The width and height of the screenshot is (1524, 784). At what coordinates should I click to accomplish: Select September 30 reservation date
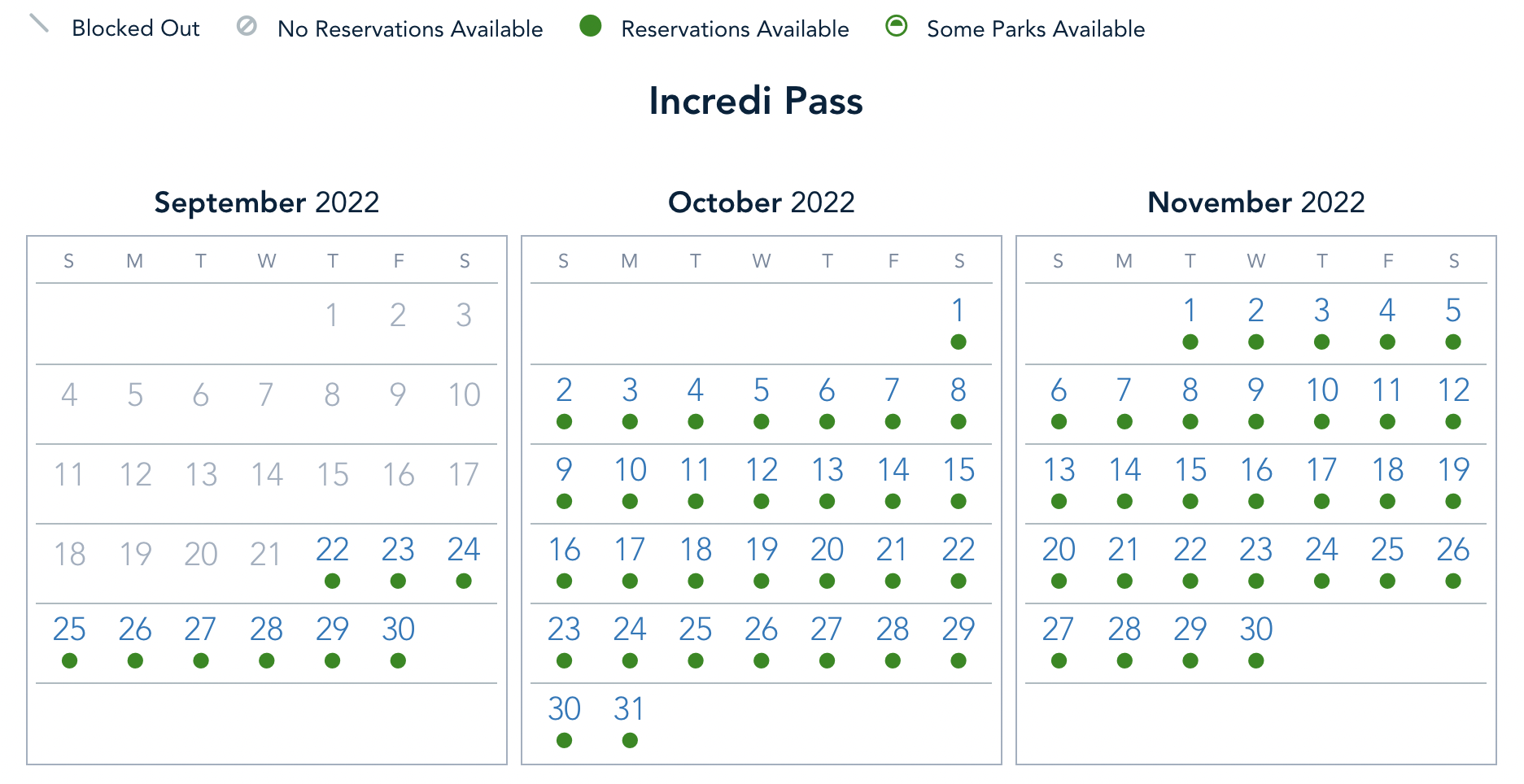click(398, 629)
